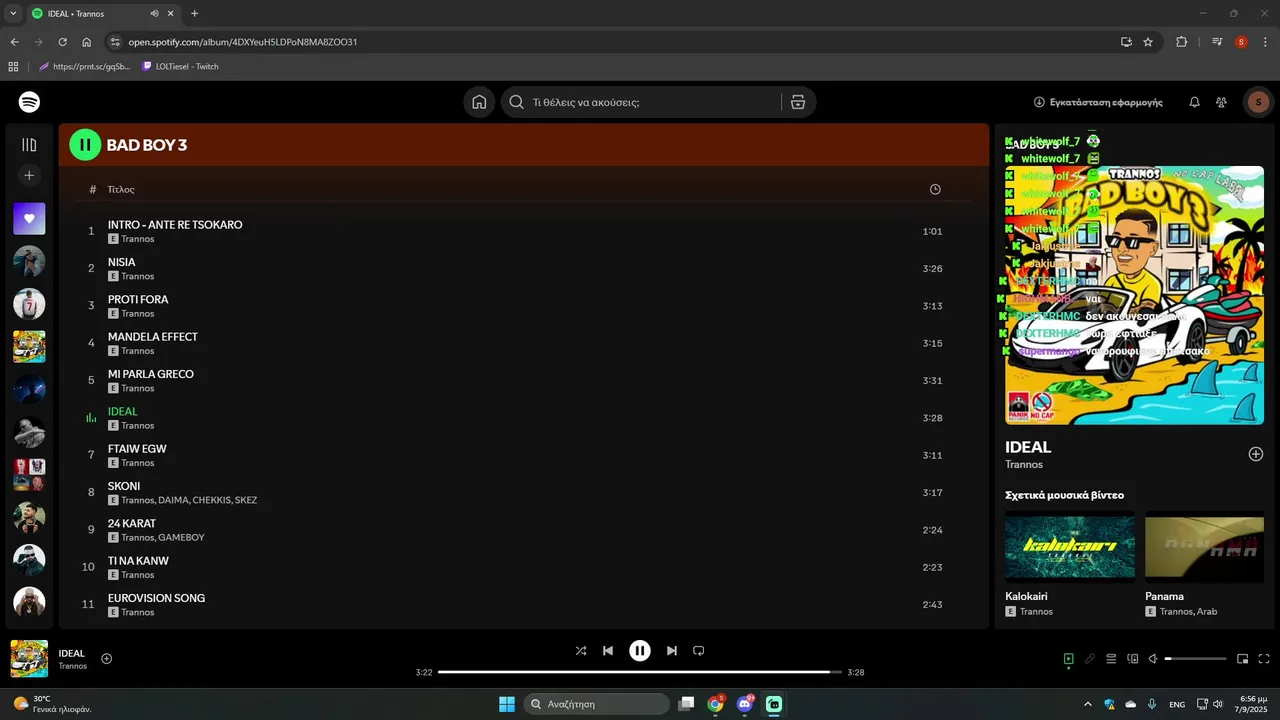
Task: Open Chrome from the taskbar
Action: click(x=715, y=704)
